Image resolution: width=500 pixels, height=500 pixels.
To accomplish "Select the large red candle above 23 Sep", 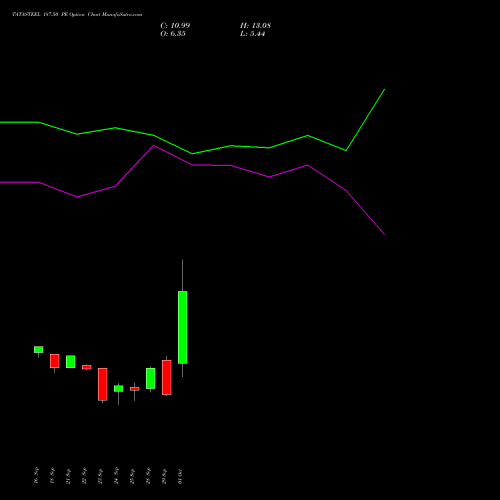I will point(103,384).
